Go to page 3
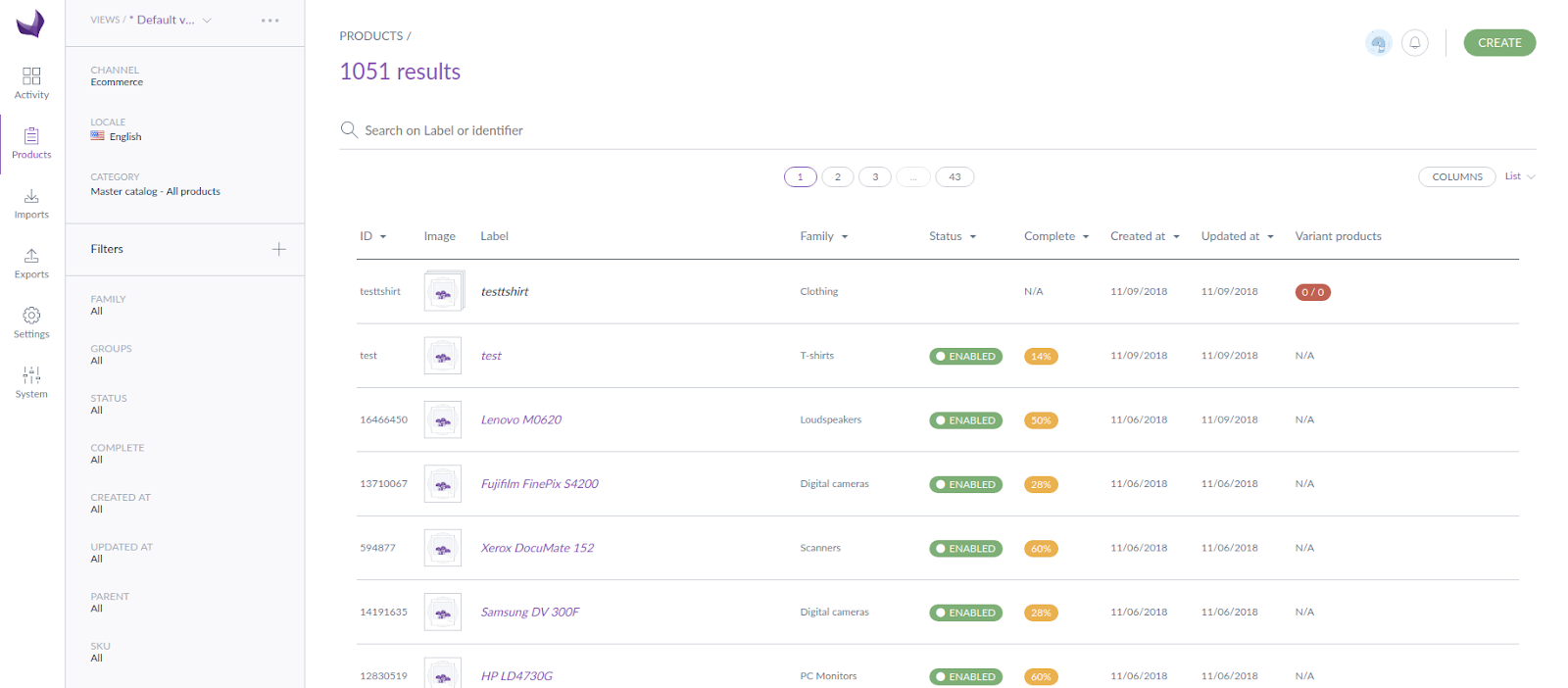1568x688 pixels. 875,177
